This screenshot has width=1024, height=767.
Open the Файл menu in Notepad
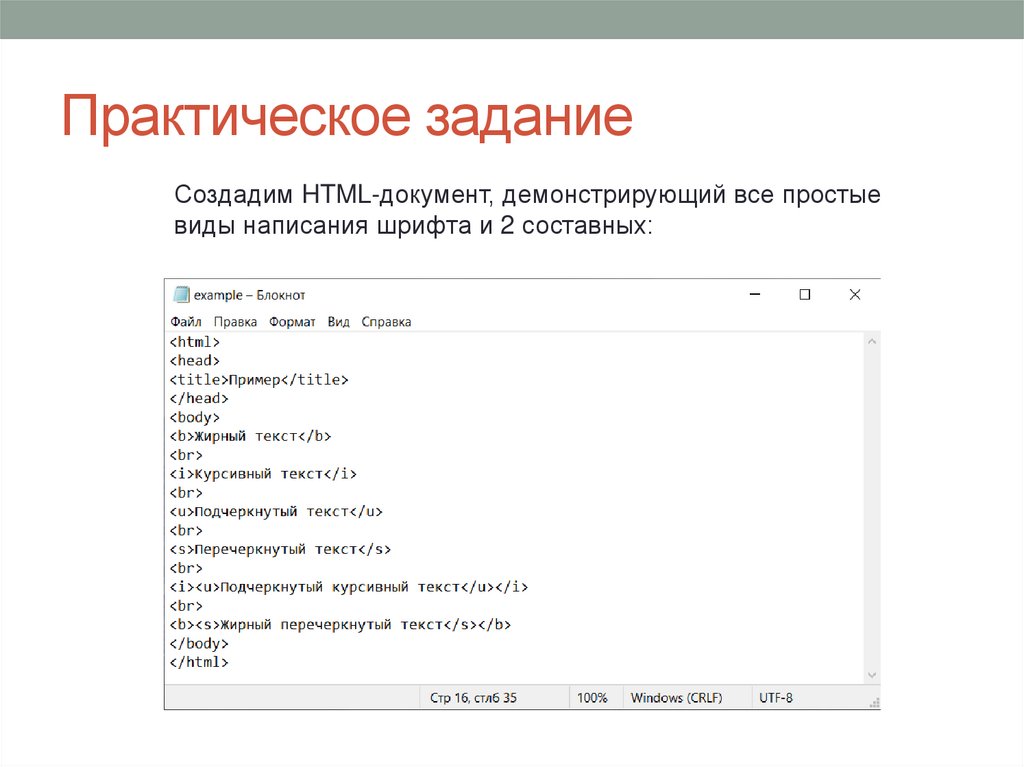pos(185,321)
